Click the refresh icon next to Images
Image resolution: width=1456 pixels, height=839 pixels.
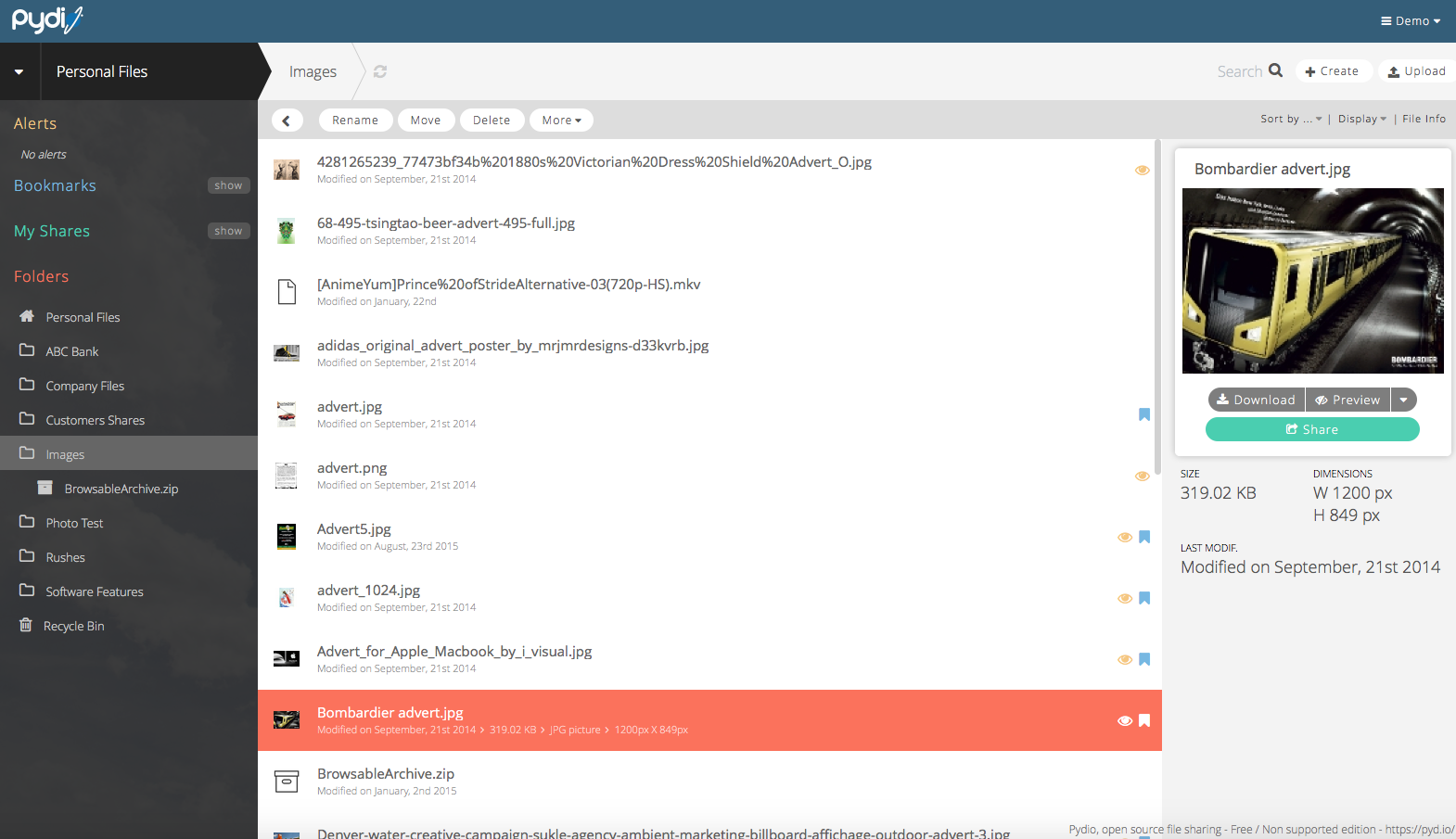(x=380, y=71)
